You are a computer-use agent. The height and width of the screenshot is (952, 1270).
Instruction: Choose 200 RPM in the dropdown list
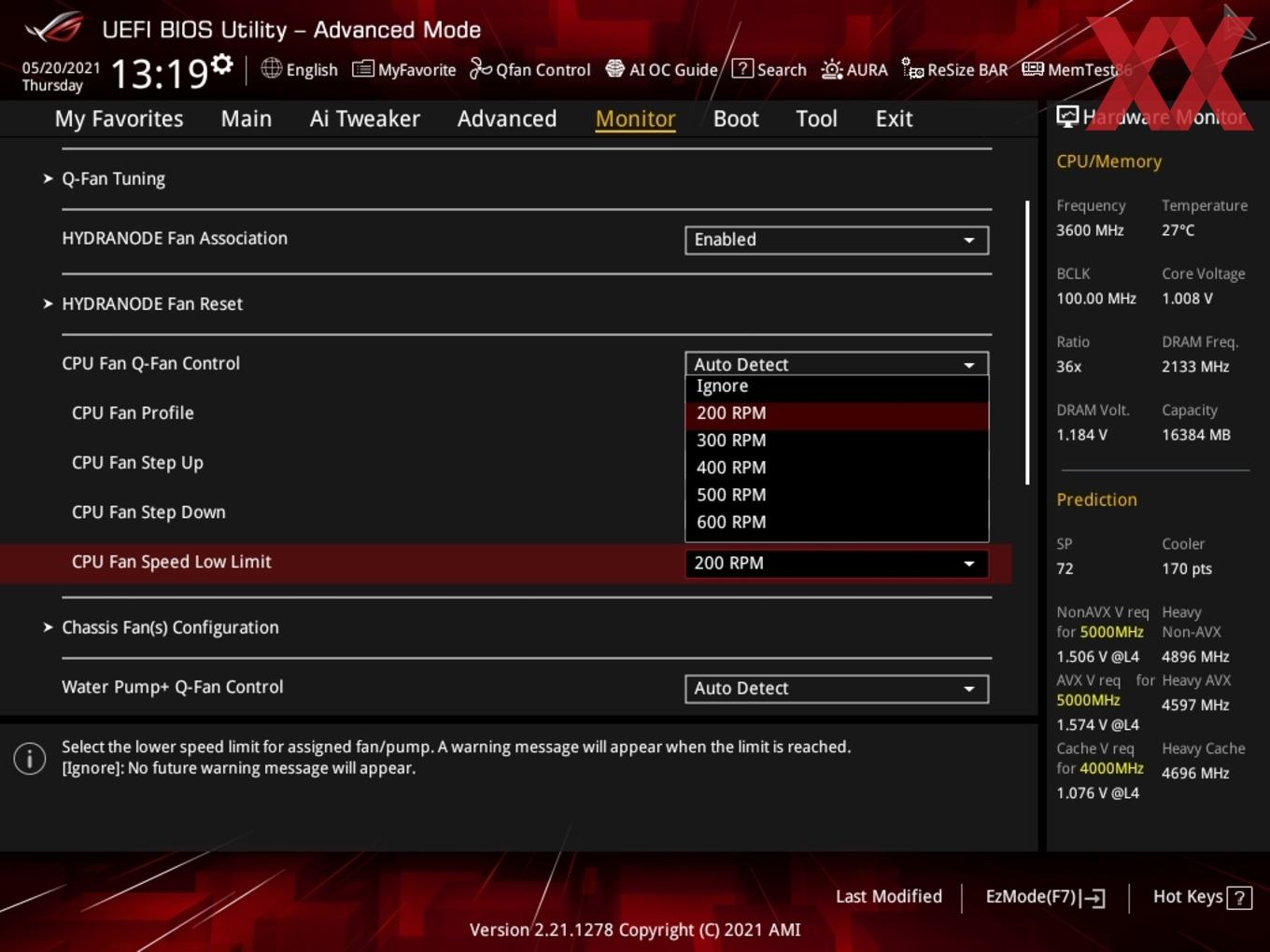click(x=837, y=413)
